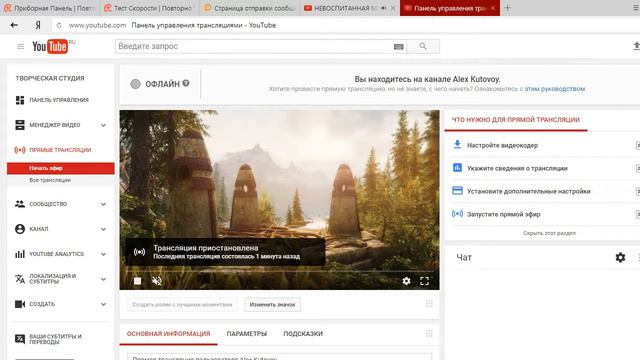Go to YouTube home via logo

pyautogui.click(x=50, y=47)
